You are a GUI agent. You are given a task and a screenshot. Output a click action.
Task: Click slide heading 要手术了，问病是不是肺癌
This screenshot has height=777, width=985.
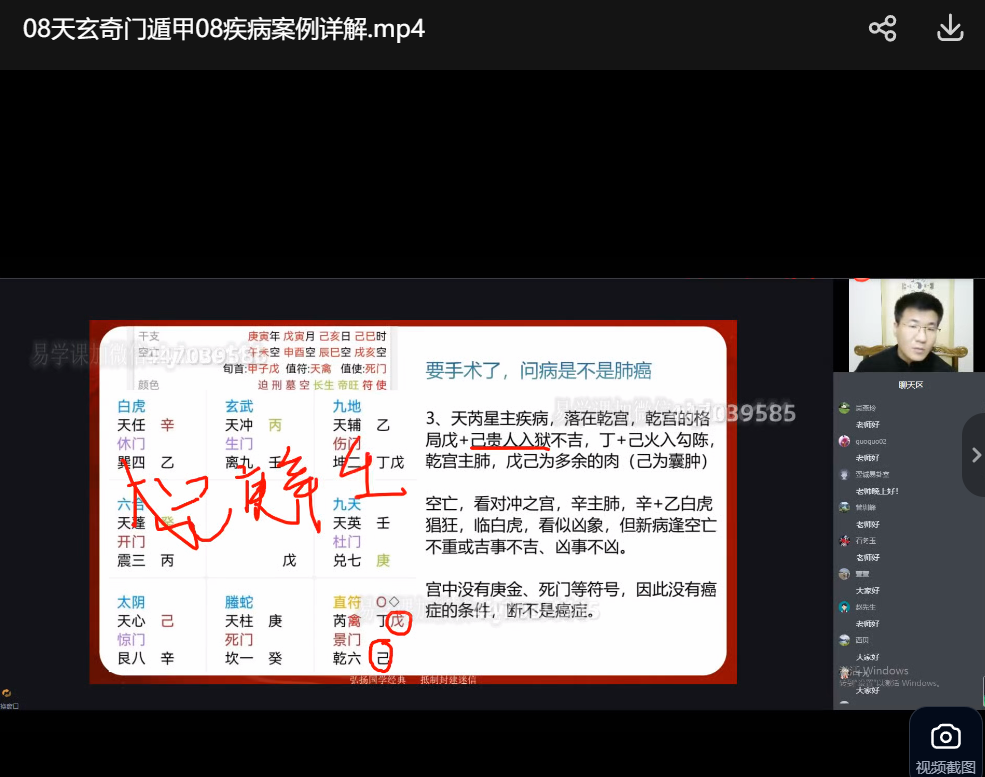[538, 371]
